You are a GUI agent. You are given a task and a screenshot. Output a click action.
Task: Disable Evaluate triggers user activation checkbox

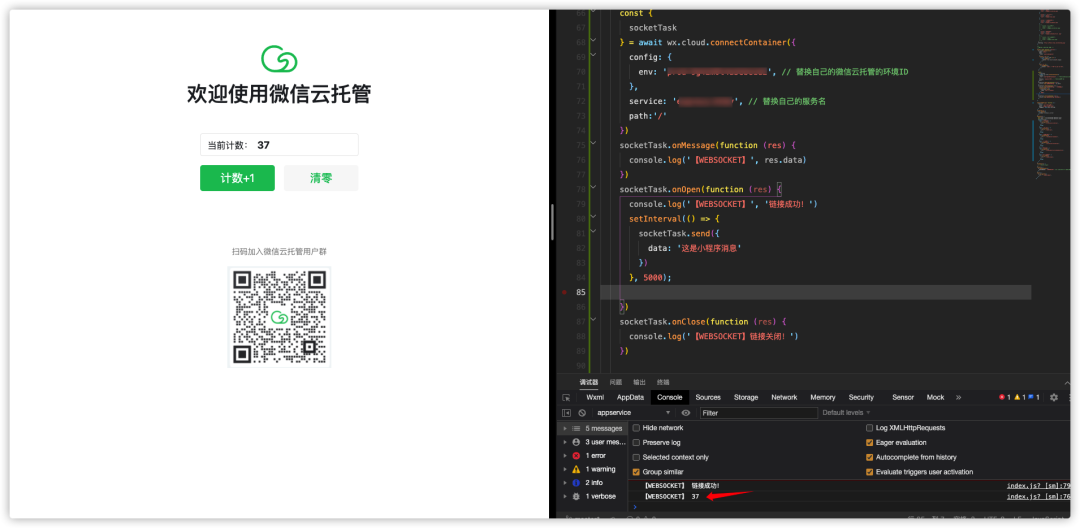[869, 472]
